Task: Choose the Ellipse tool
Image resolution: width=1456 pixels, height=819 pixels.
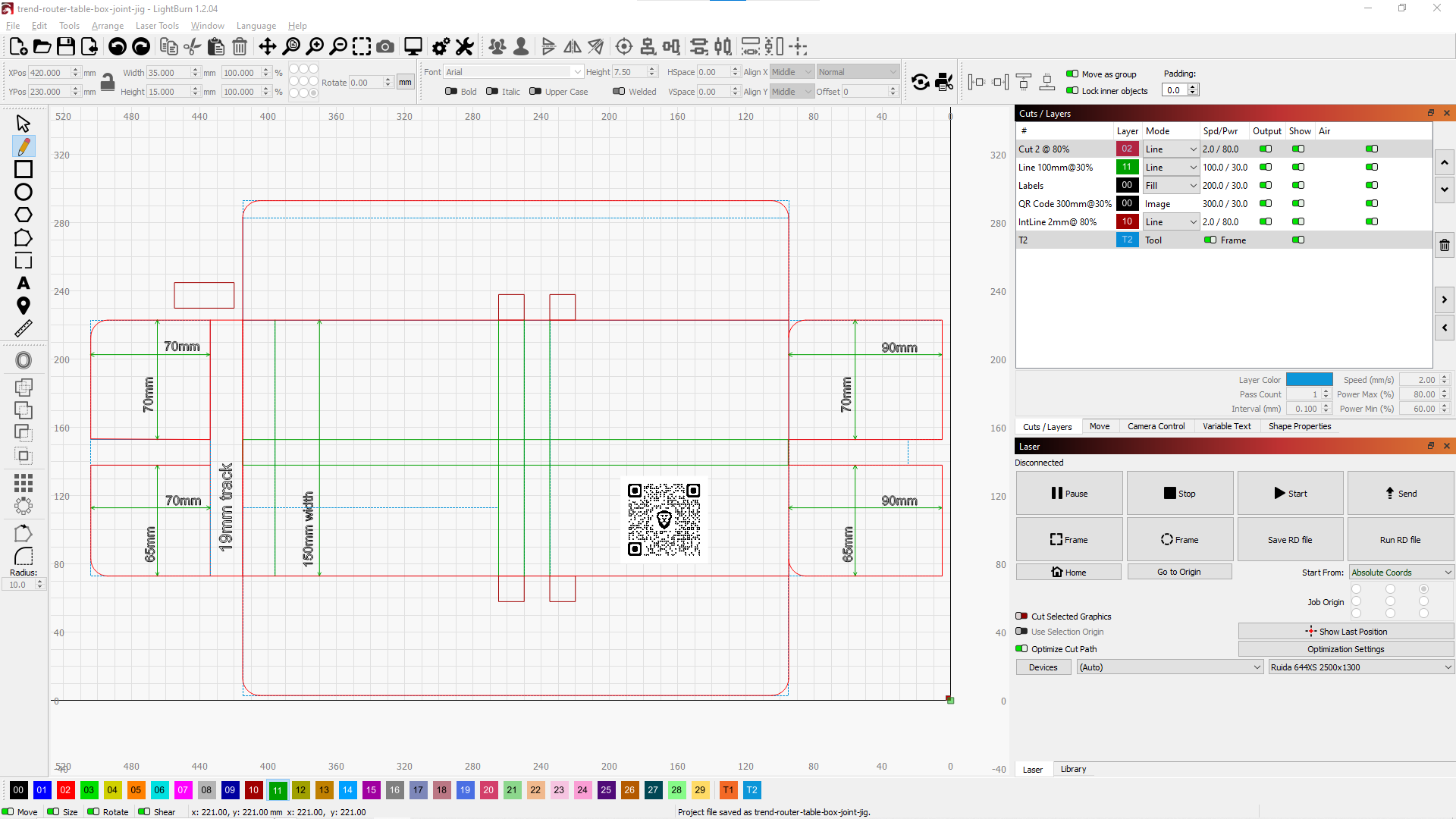Action: click(24, 192)
